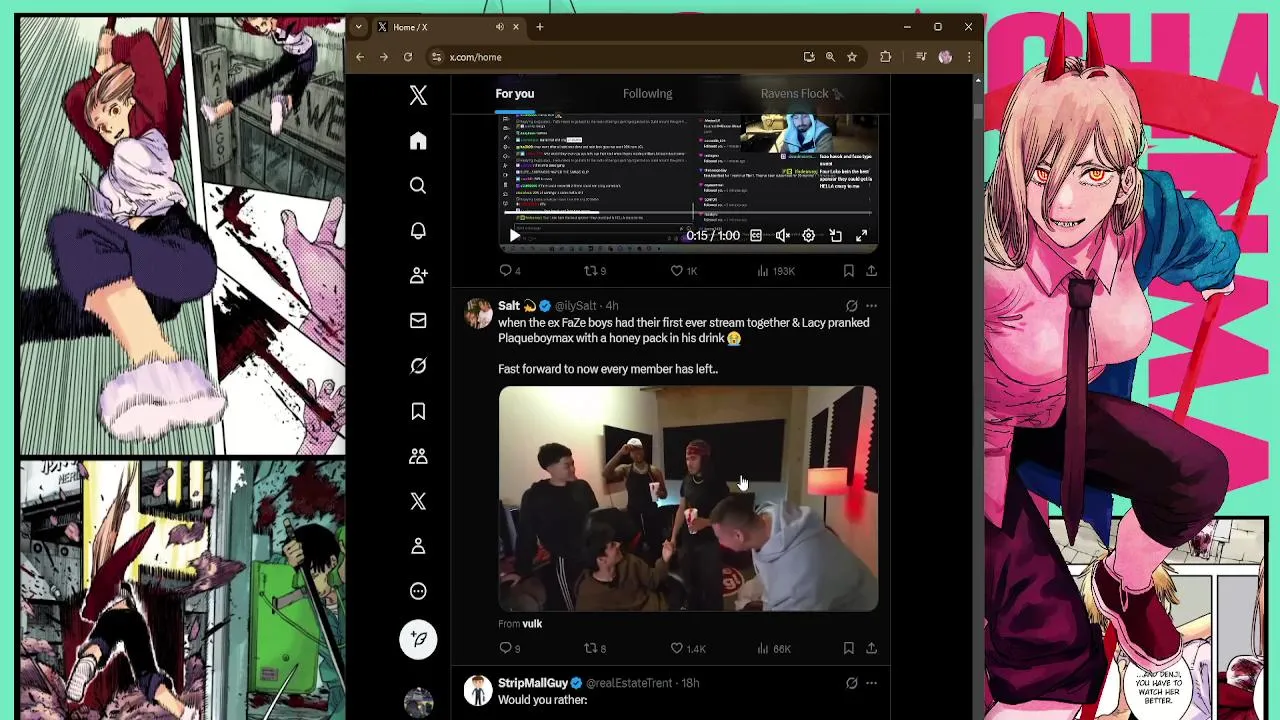
Task: Open account avatar at sidebar bottom
Action: 418,702
